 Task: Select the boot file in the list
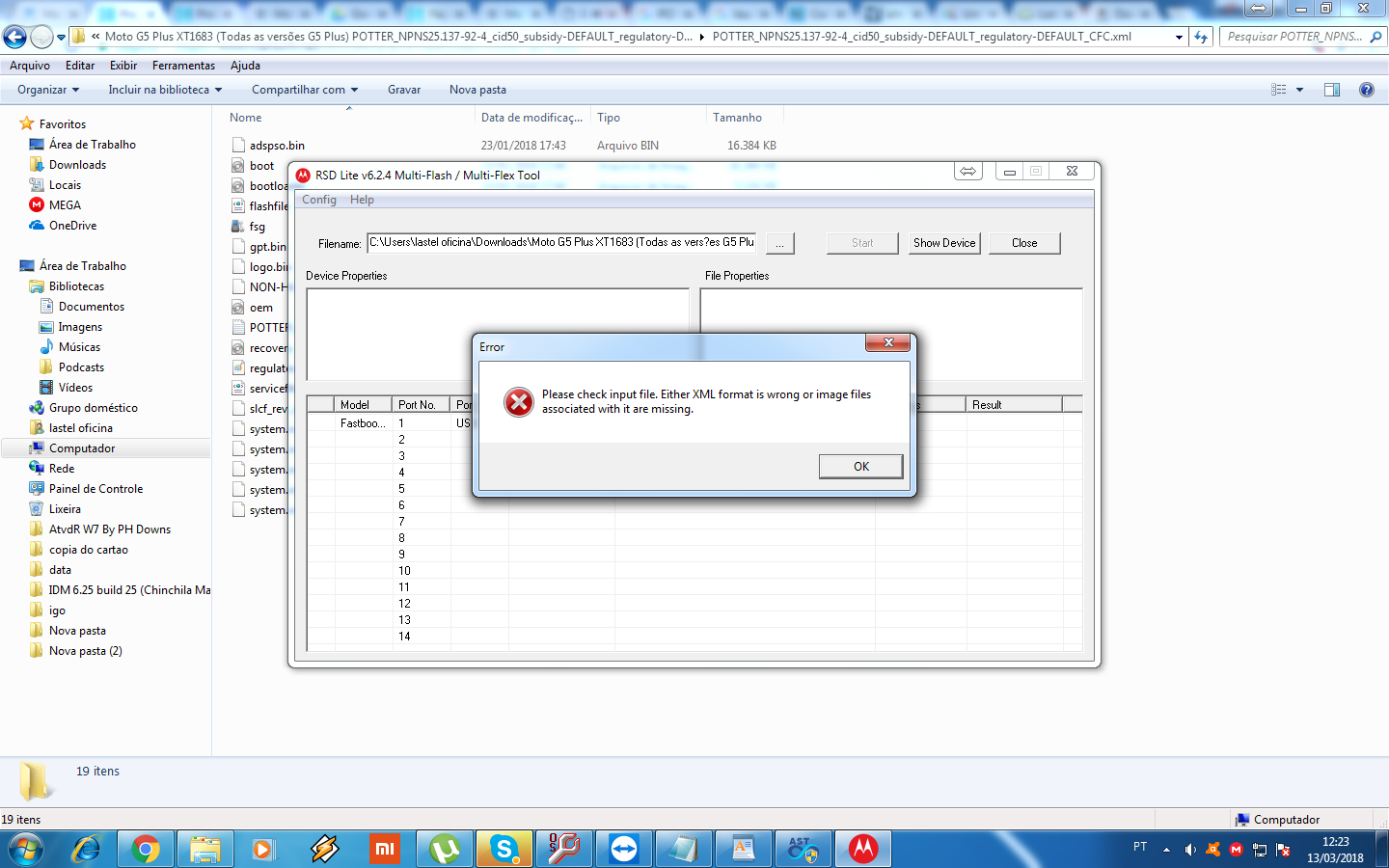point(261,166)
